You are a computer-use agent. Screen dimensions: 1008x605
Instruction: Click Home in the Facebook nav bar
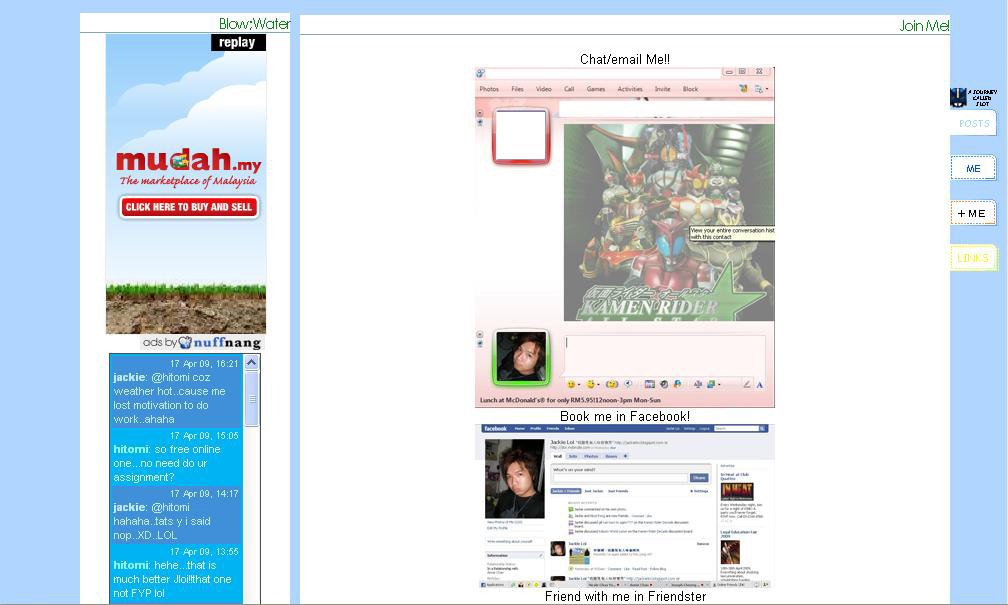(519, 428)
